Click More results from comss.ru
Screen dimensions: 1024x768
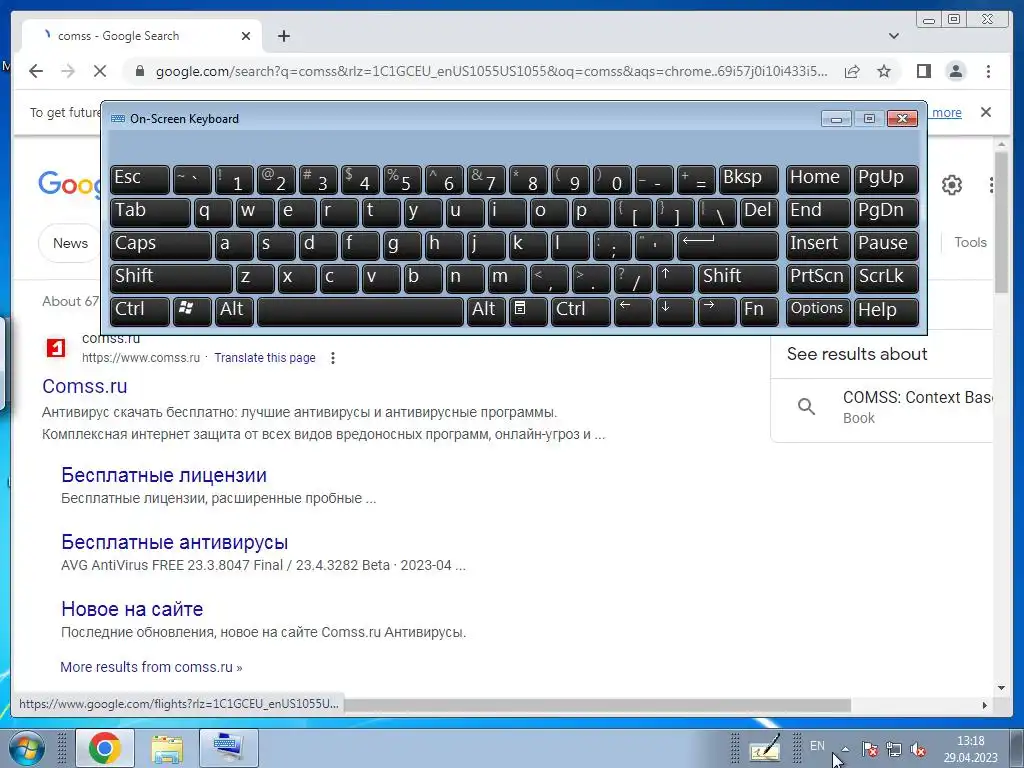coord(151,667)
